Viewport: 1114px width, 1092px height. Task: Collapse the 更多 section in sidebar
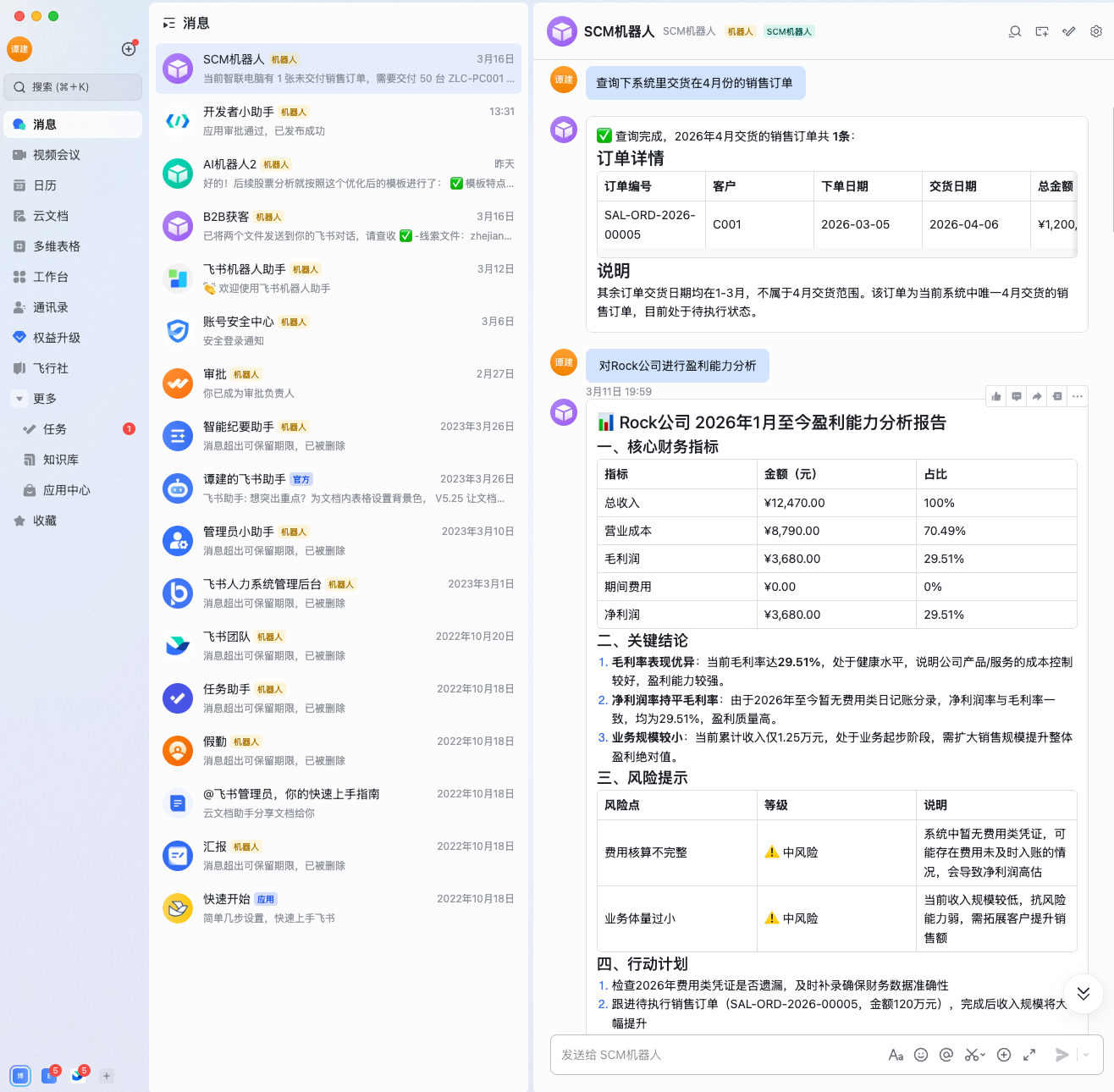[x=19, y=398]
